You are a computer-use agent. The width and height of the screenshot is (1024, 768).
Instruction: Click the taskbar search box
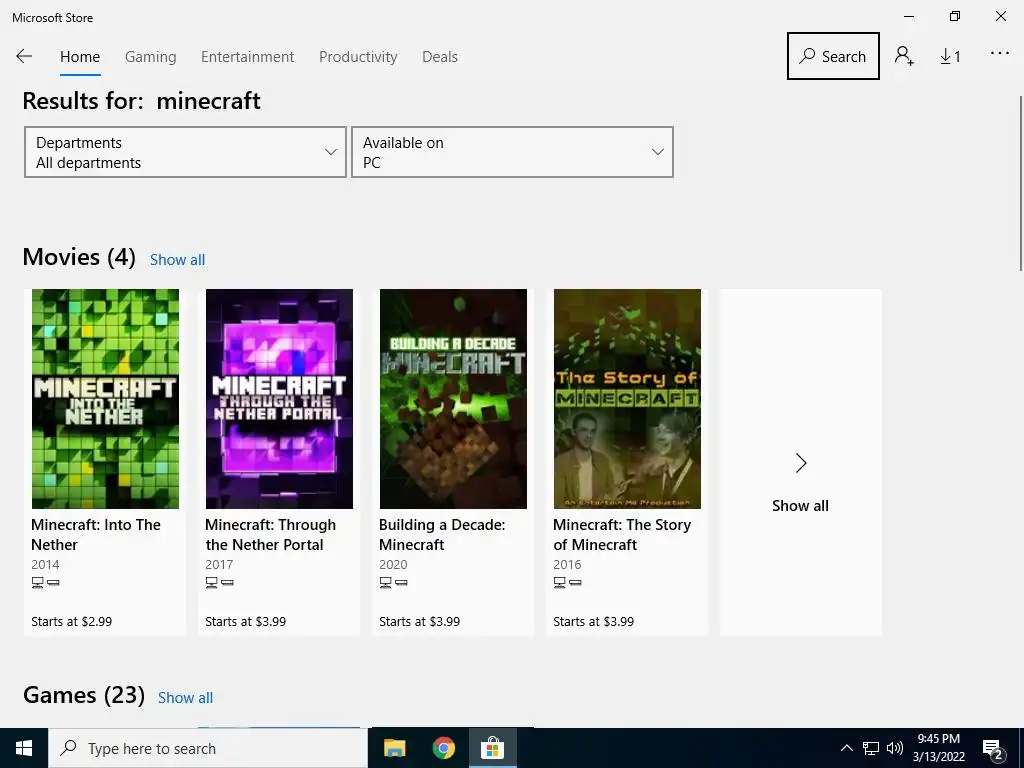208,748
